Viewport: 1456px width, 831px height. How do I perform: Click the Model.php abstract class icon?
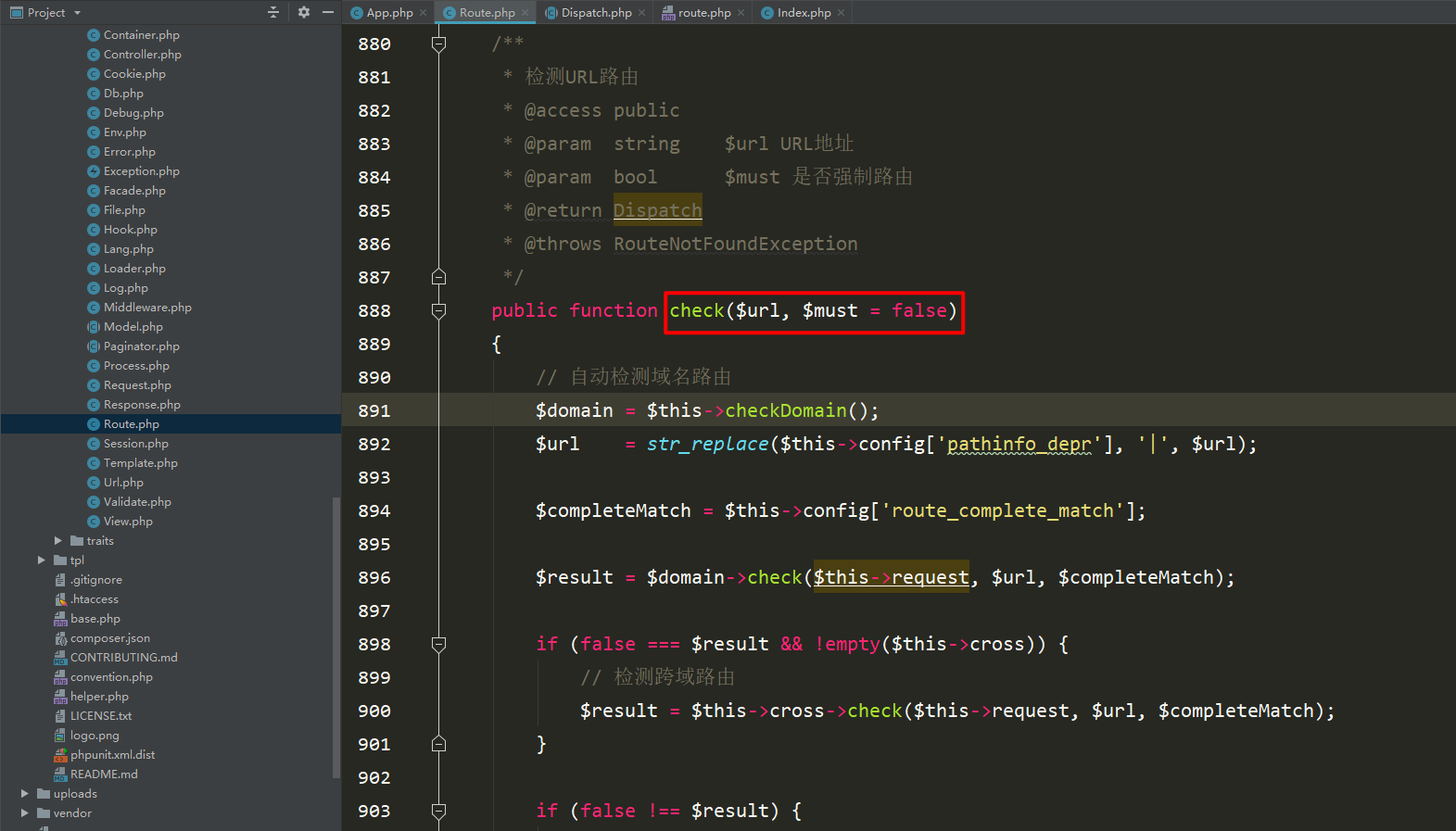(94, 327)
